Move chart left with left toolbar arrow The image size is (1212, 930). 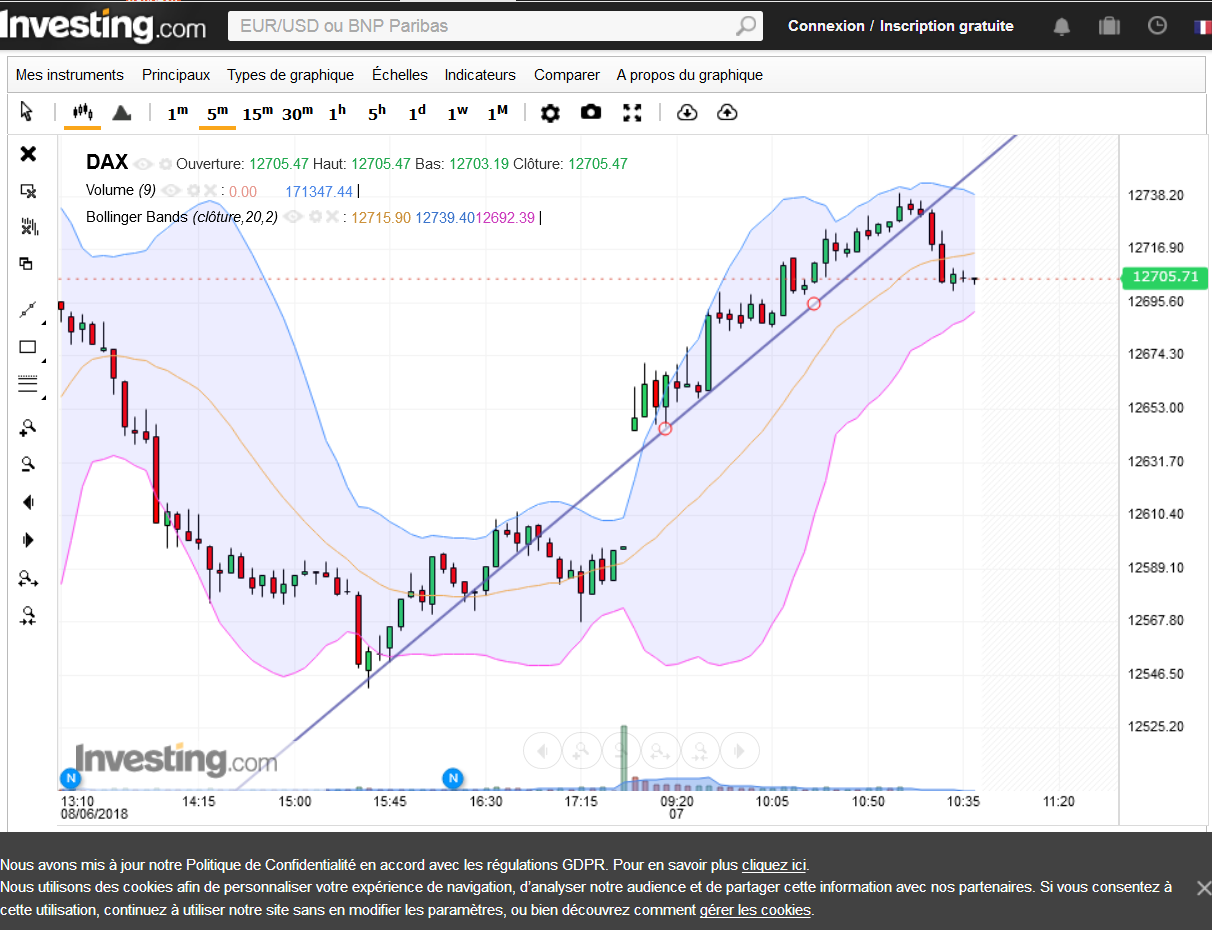click(x=28, y=502)
